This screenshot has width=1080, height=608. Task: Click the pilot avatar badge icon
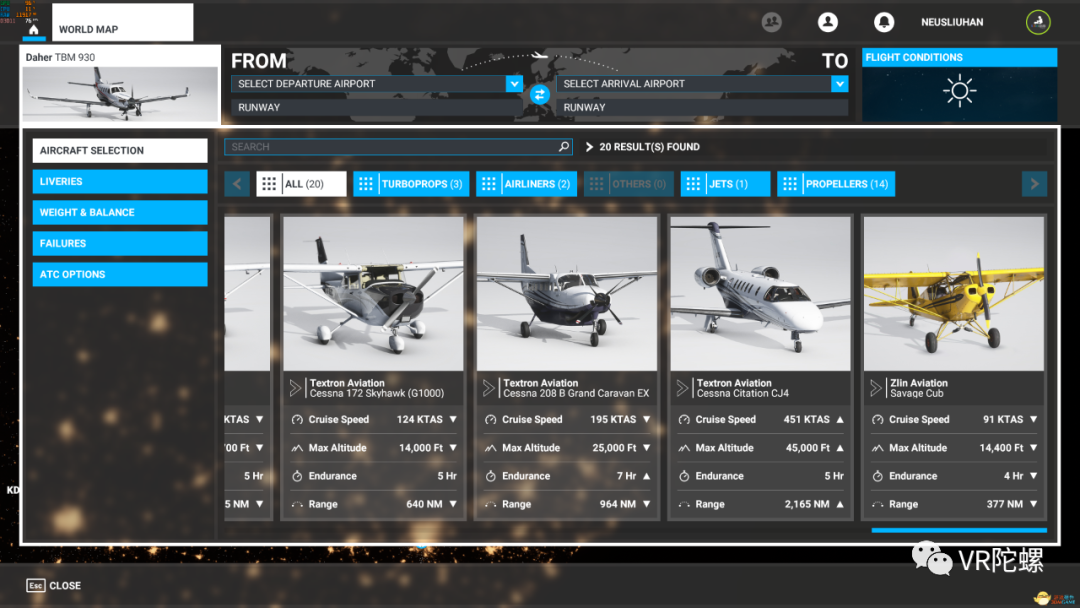1038,22
